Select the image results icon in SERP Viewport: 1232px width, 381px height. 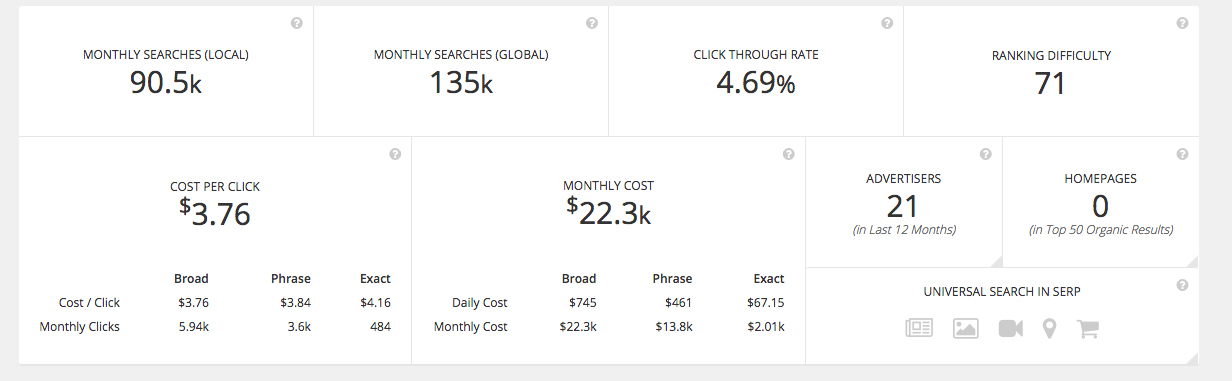(x=966, y=328)
